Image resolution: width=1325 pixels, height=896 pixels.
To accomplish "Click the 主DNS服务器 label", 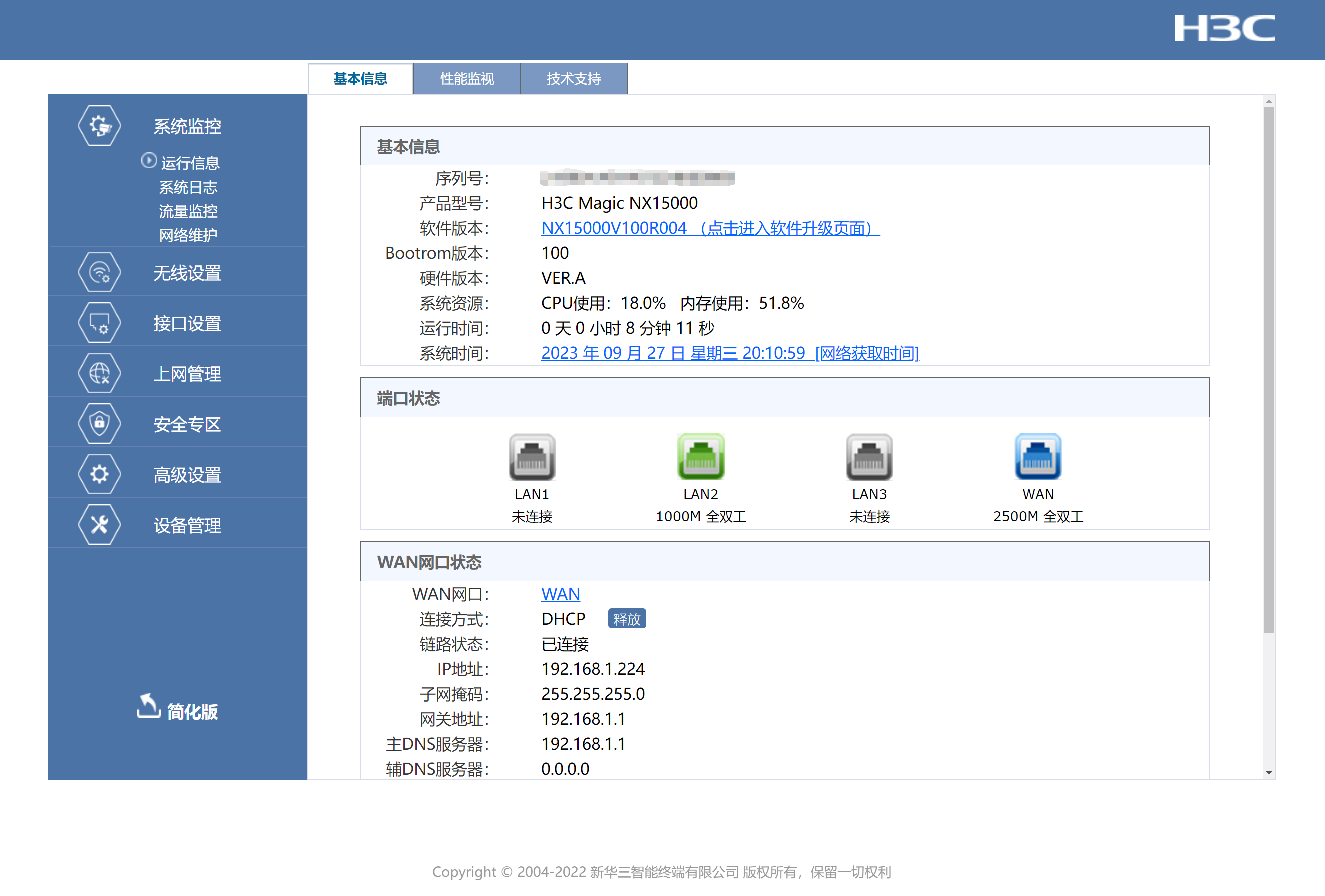I will [437, 744].
